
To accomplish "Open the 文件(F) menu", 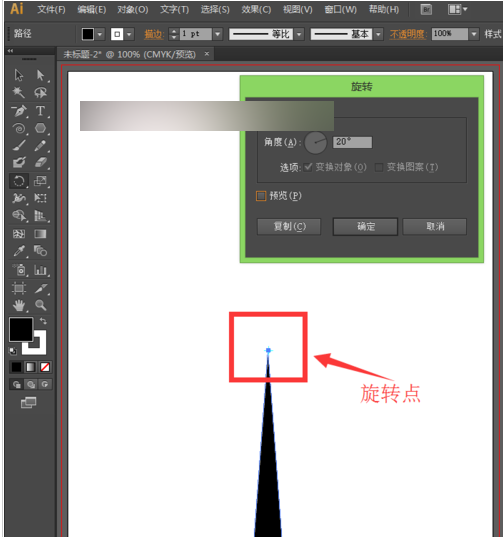I will pyautogui.click(x=51, y=9).
